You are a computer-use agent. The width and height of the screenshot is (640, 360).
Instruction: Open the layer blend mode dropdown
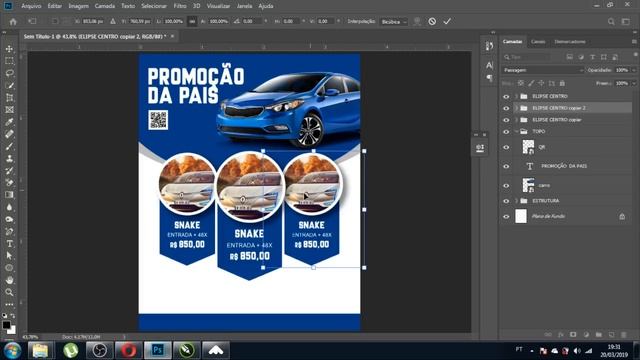tap(543, 70)
